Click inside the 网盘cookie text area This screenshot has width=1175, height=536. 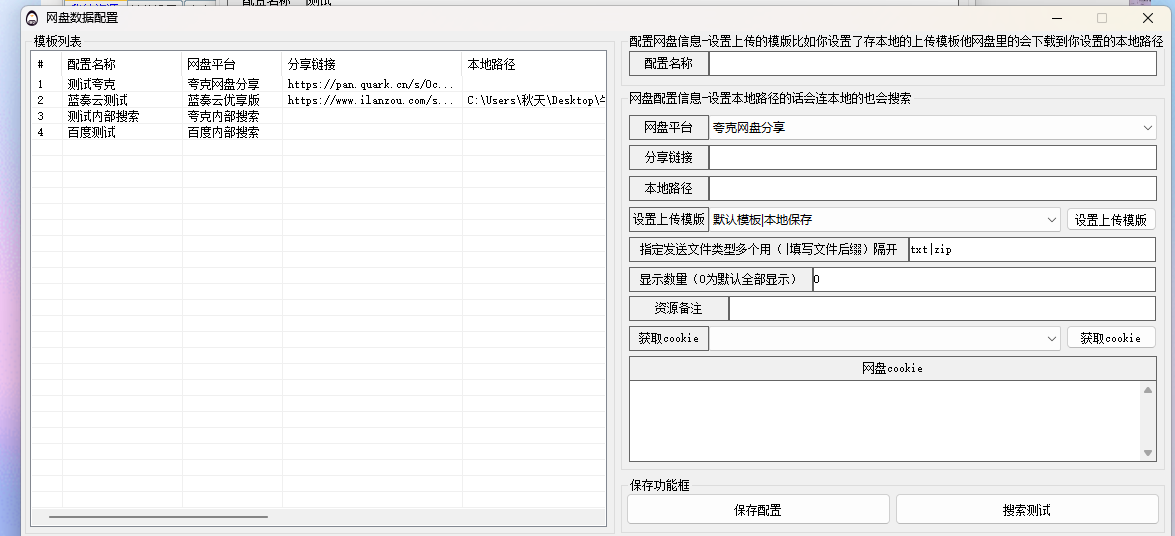[x=885, y=420]
